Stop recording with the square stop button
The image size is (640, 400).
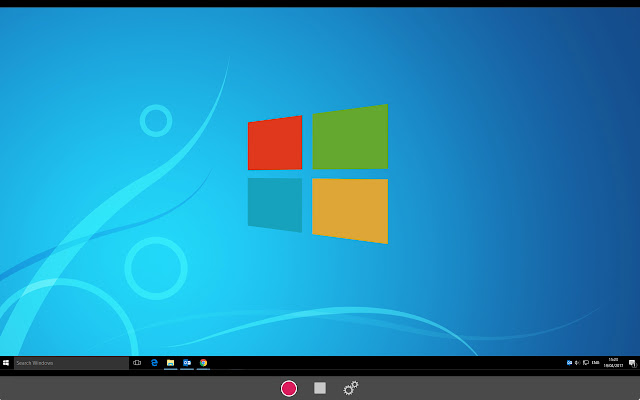point(320,388)
